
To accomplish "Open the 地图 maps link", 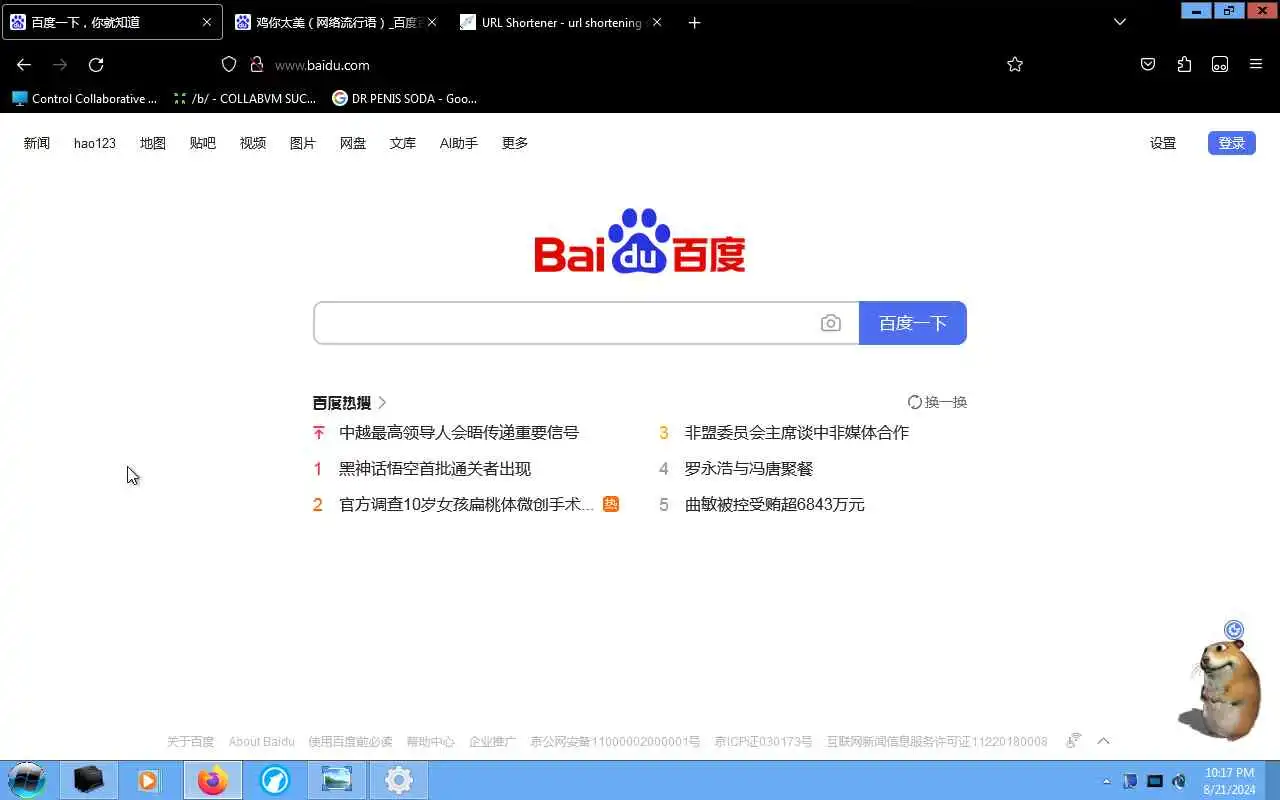I will (153, 143).
